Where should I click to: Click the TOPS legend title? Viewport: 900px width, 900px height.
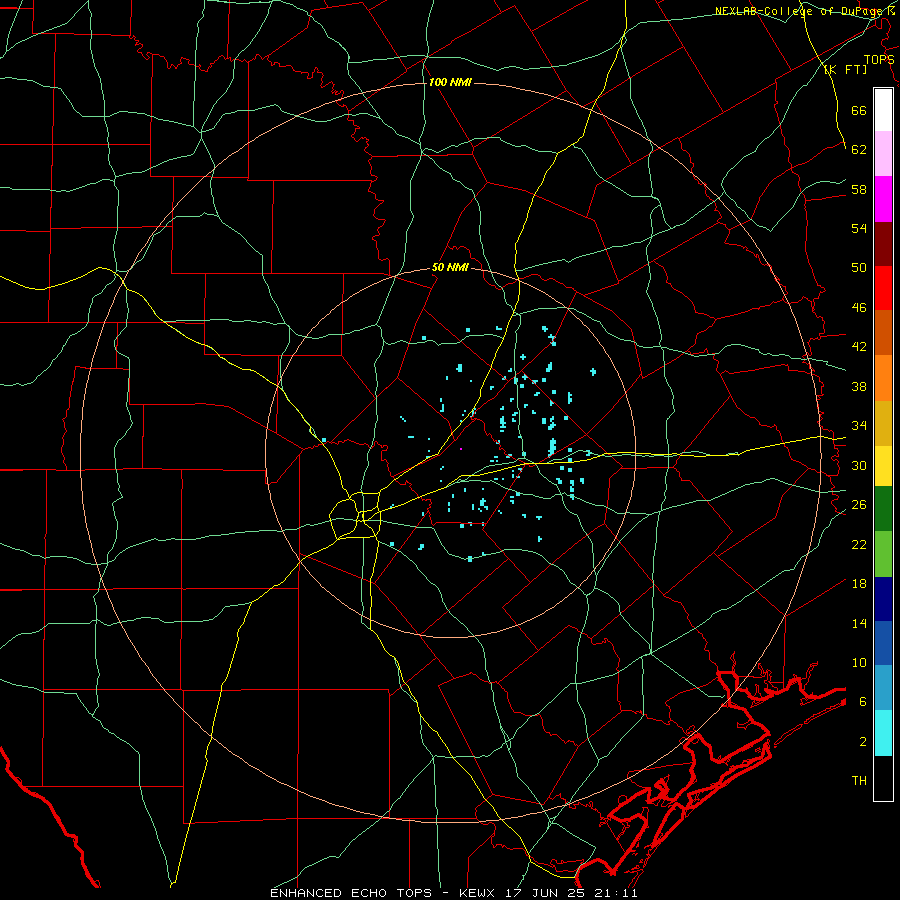pyautogui.click(x=879, y=59)
